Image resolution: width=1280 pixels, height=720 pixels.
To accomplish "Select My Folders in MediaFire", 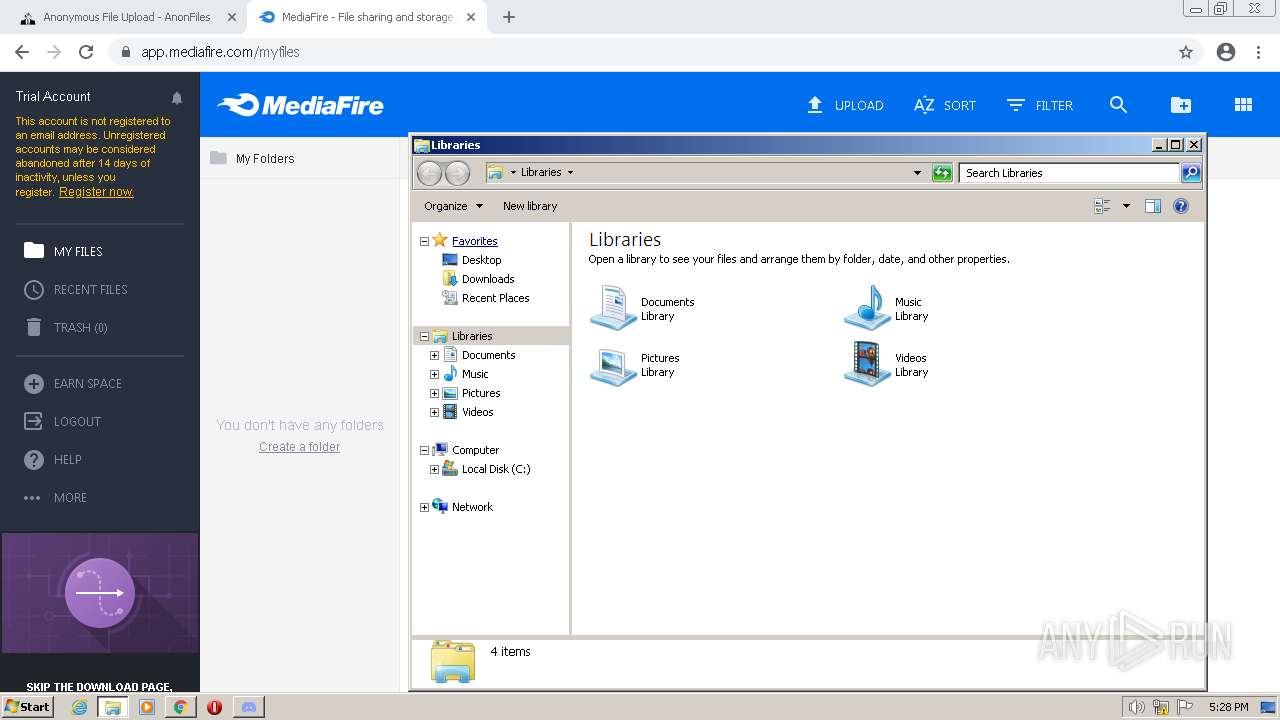I will click(x=252, y=158).
